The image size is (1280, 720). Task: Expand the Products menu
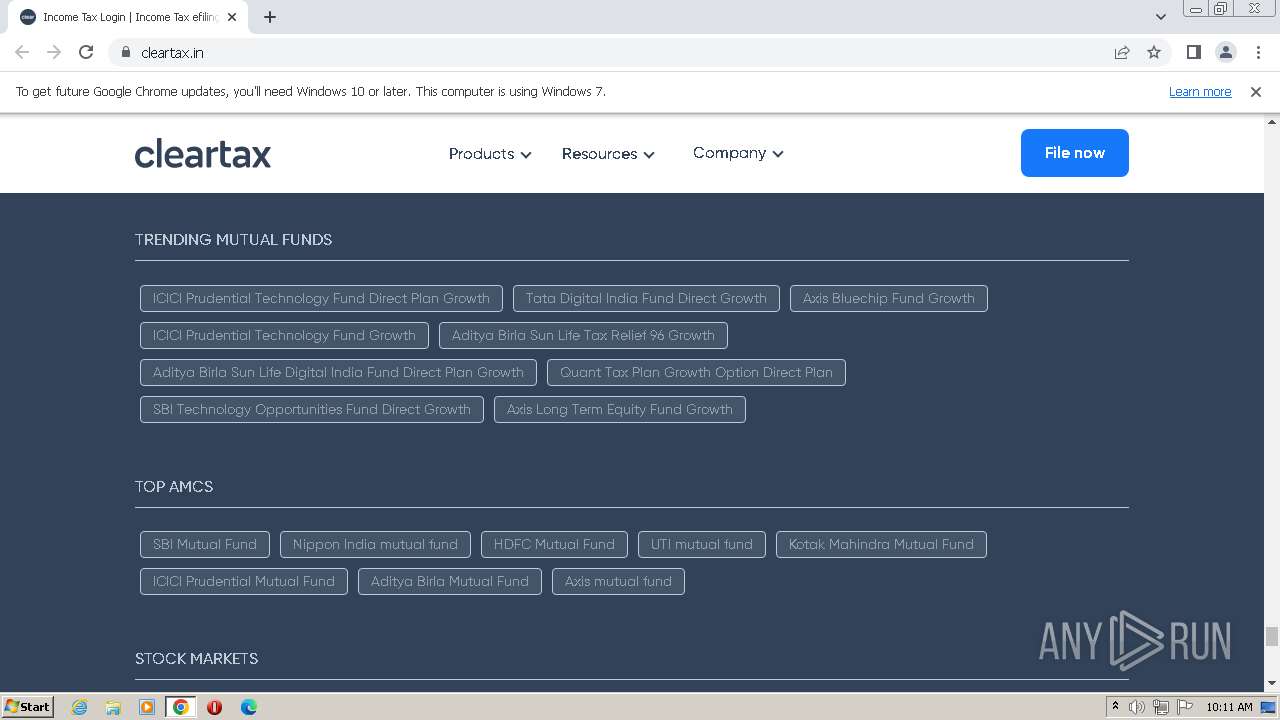(x=490, y=154)
